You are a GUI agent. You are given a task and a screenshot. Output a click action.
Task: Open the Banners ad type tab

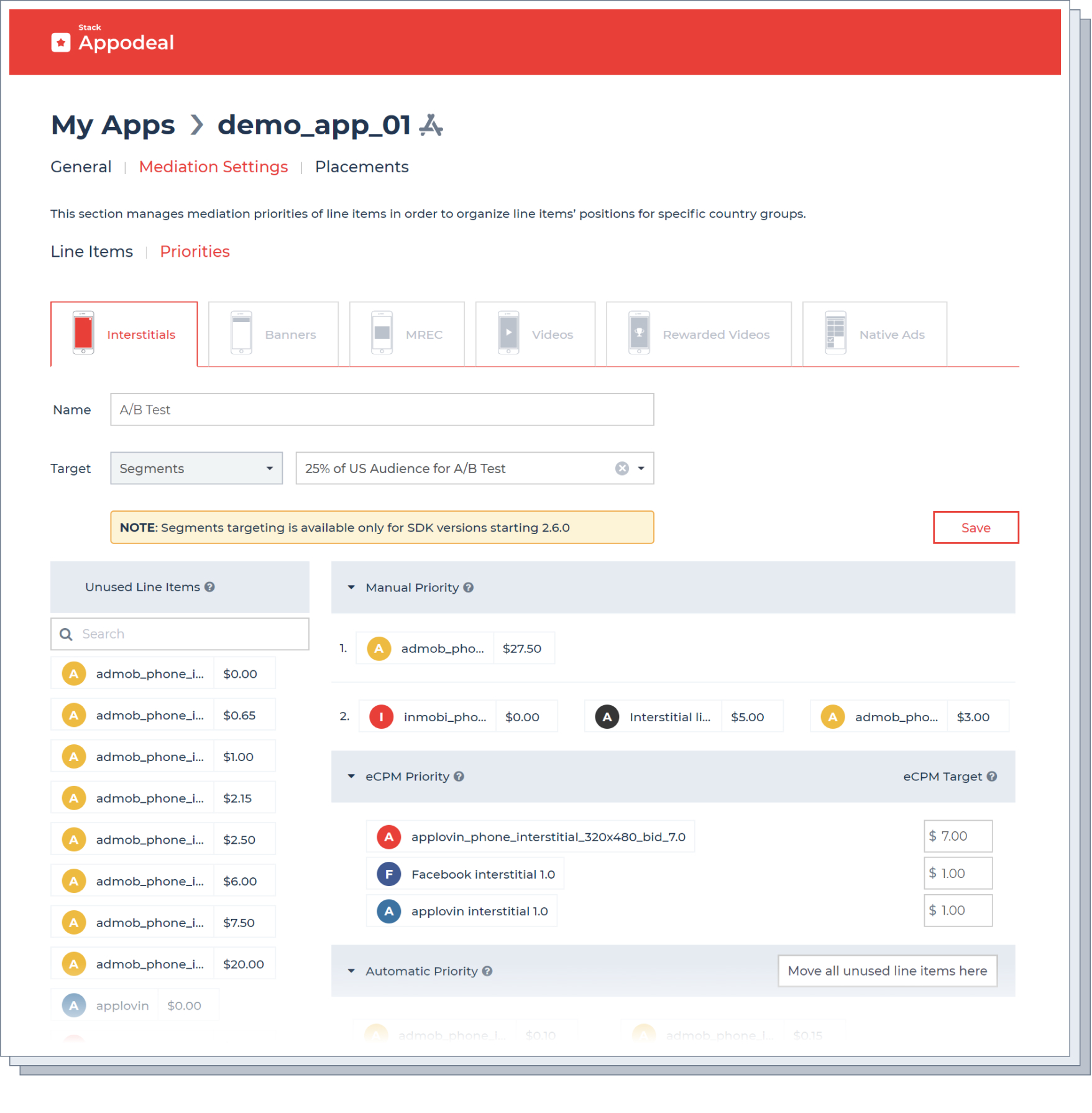pyautogui.click(x=273, y=335)
